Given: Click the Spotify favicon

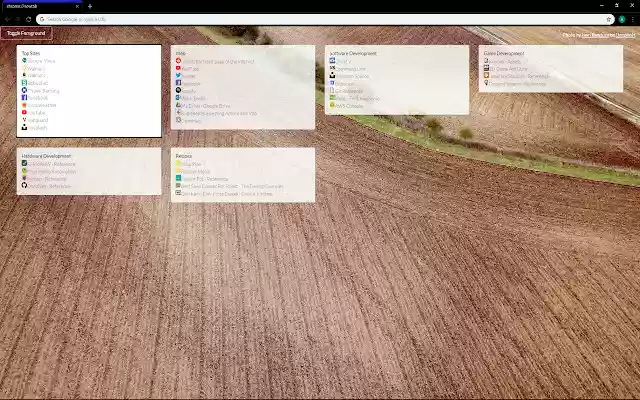Looking at the screenshot, I should (178, 90).
